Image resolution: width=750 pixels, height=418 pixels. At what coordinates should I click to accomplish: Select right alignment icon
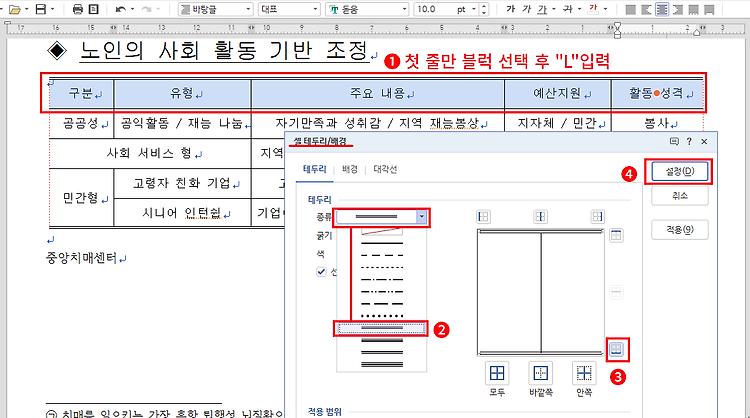tap(678, 10)
